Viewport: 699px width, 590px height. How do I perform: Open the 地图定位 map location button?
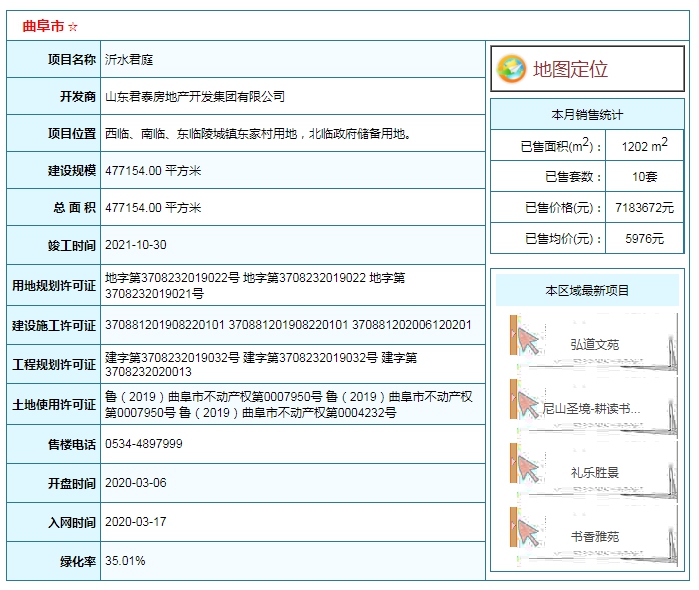point(587,69)
